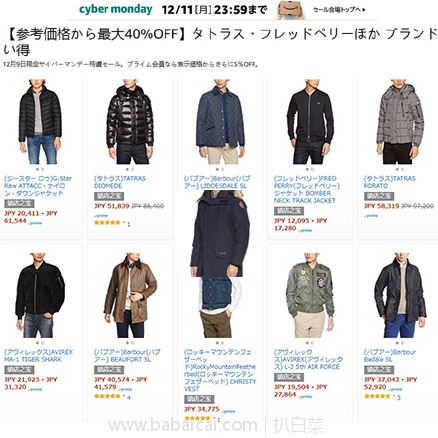Viewport: 438px width, 438px height.
Task: Switch image dot under FRED PERRY jacket
Action: click(312, 169)
